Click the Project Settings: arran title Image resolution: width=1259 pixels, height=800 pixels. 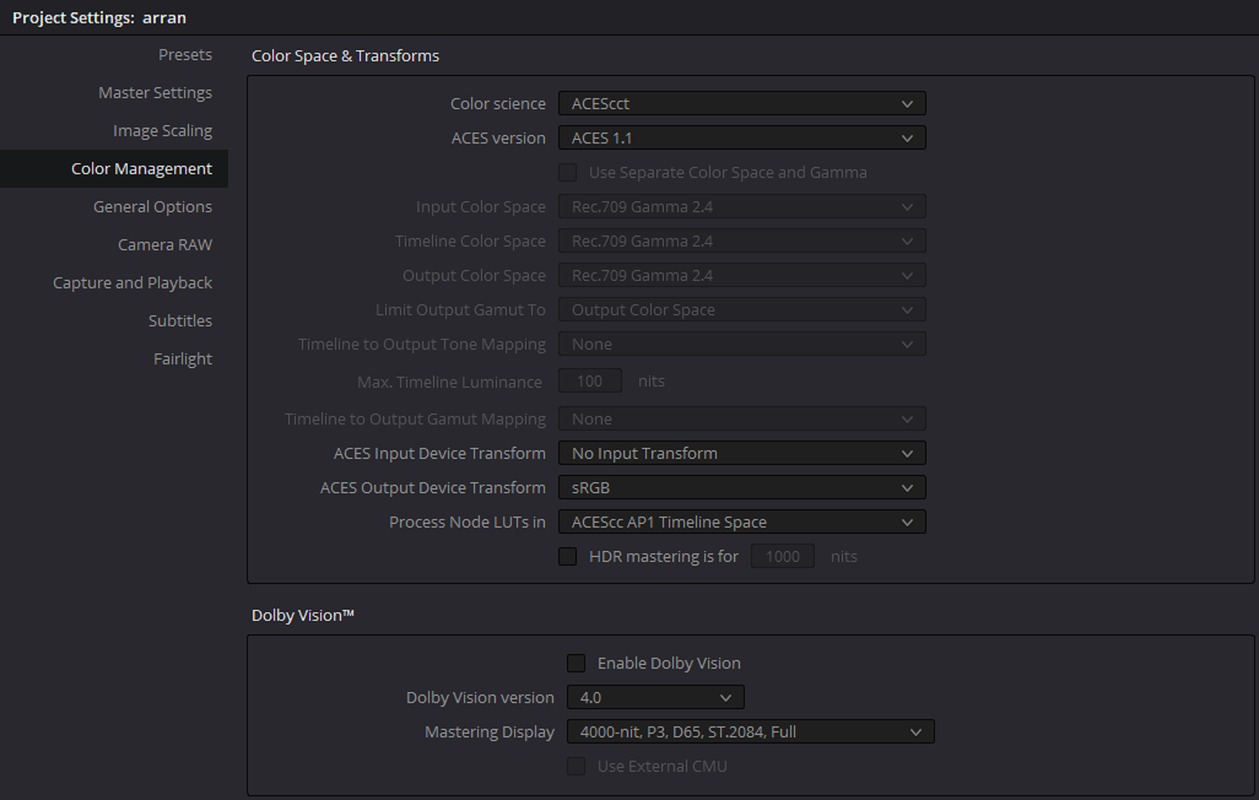pyautogui.click(x=99, y=17)
